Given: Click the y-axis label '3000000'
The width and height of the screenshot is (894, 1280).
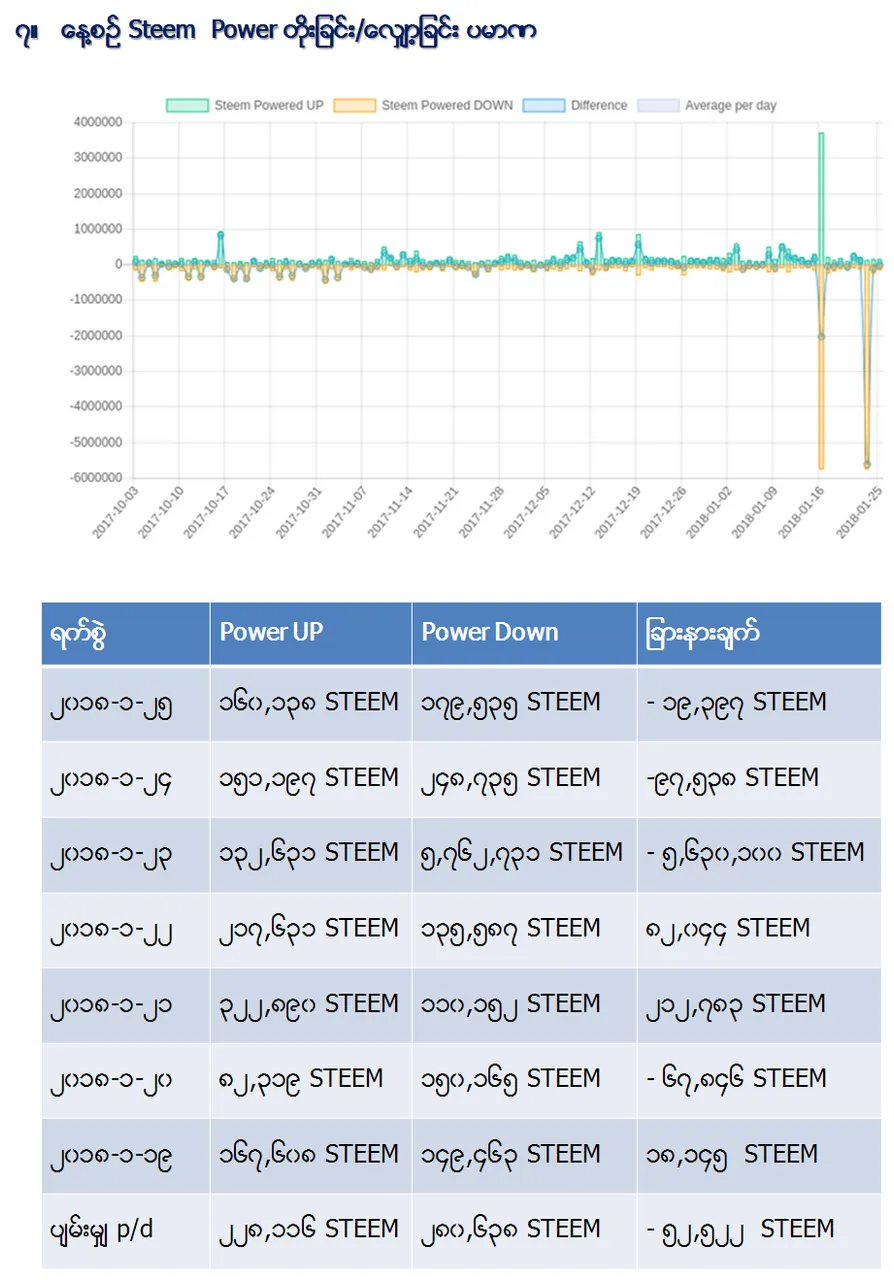Looking at the screenshot, I should [98, 158].
